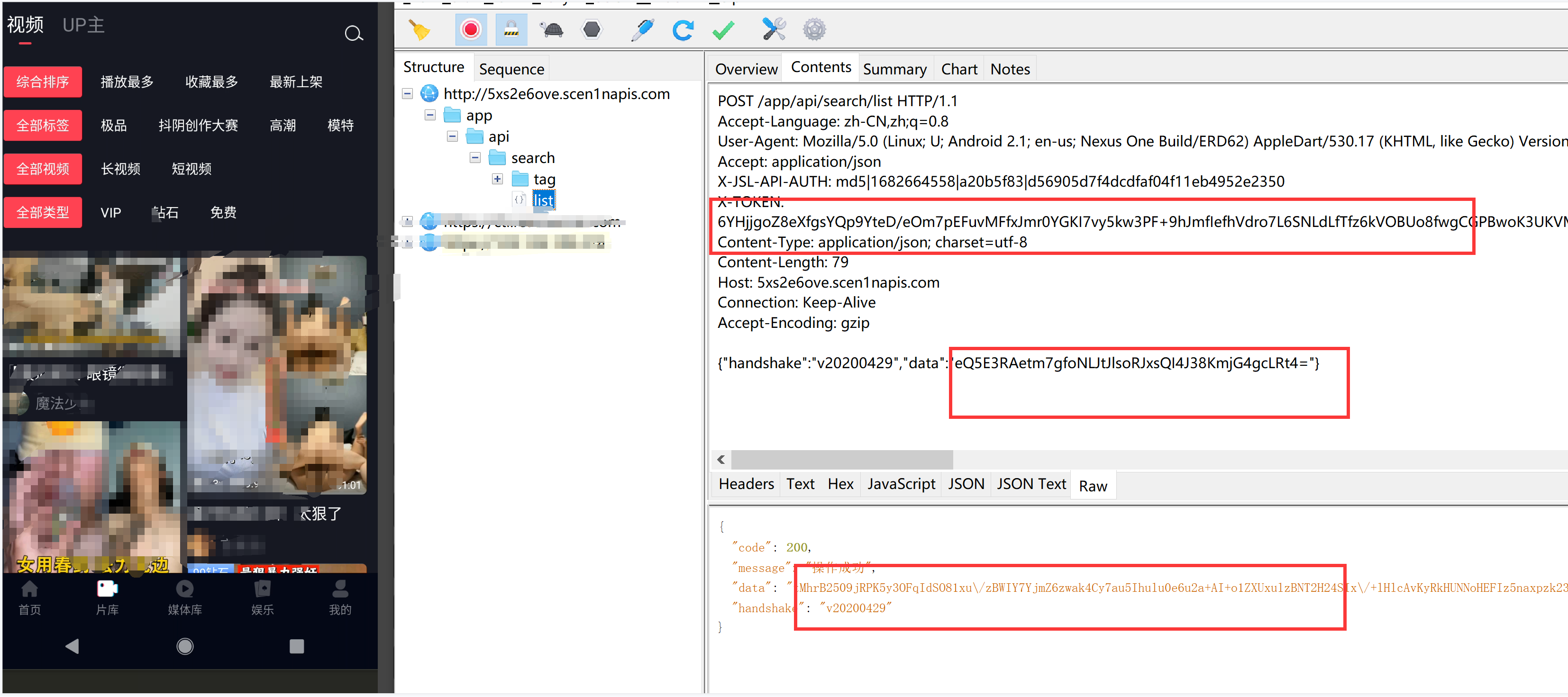The height and width of the screenshot is (697, 1568).
Task: Click the request pane horizontal scrollbar thumb
Action: click(x=842, y=460)
